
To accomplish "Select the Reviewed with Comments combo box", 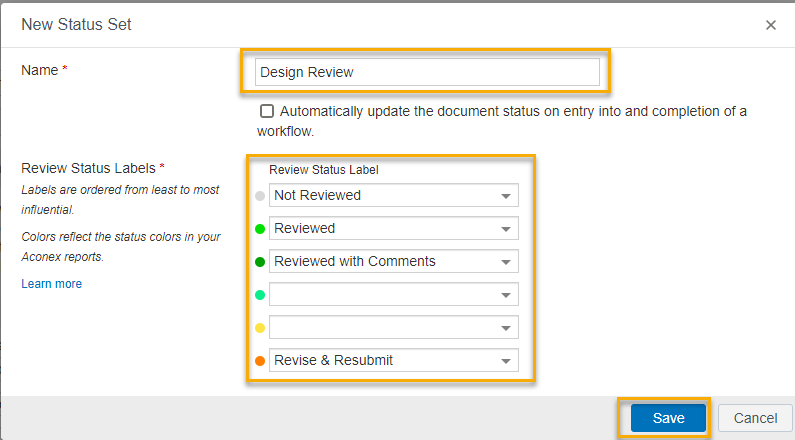I will [x=393, y=262].
